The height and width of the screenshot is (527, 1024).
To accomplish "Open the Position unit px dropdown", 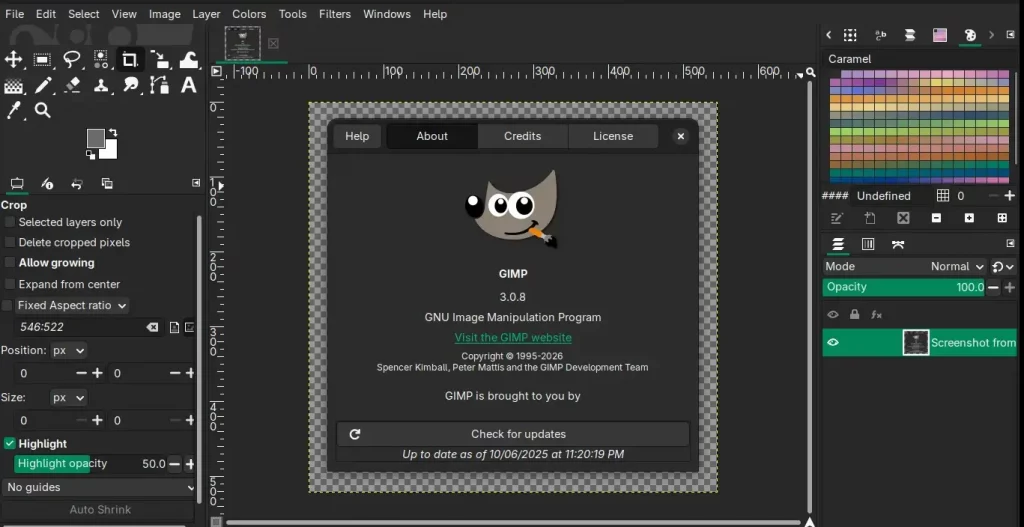I will [69, 351].
